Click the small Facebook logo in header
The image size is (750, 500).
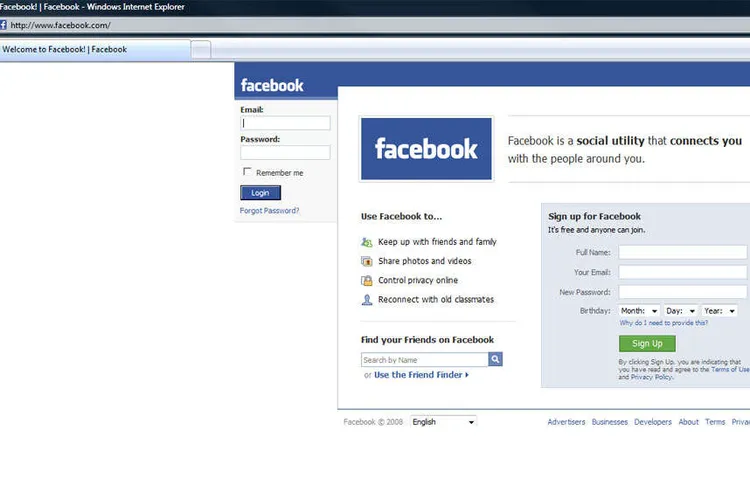click(x=272, y=85)
